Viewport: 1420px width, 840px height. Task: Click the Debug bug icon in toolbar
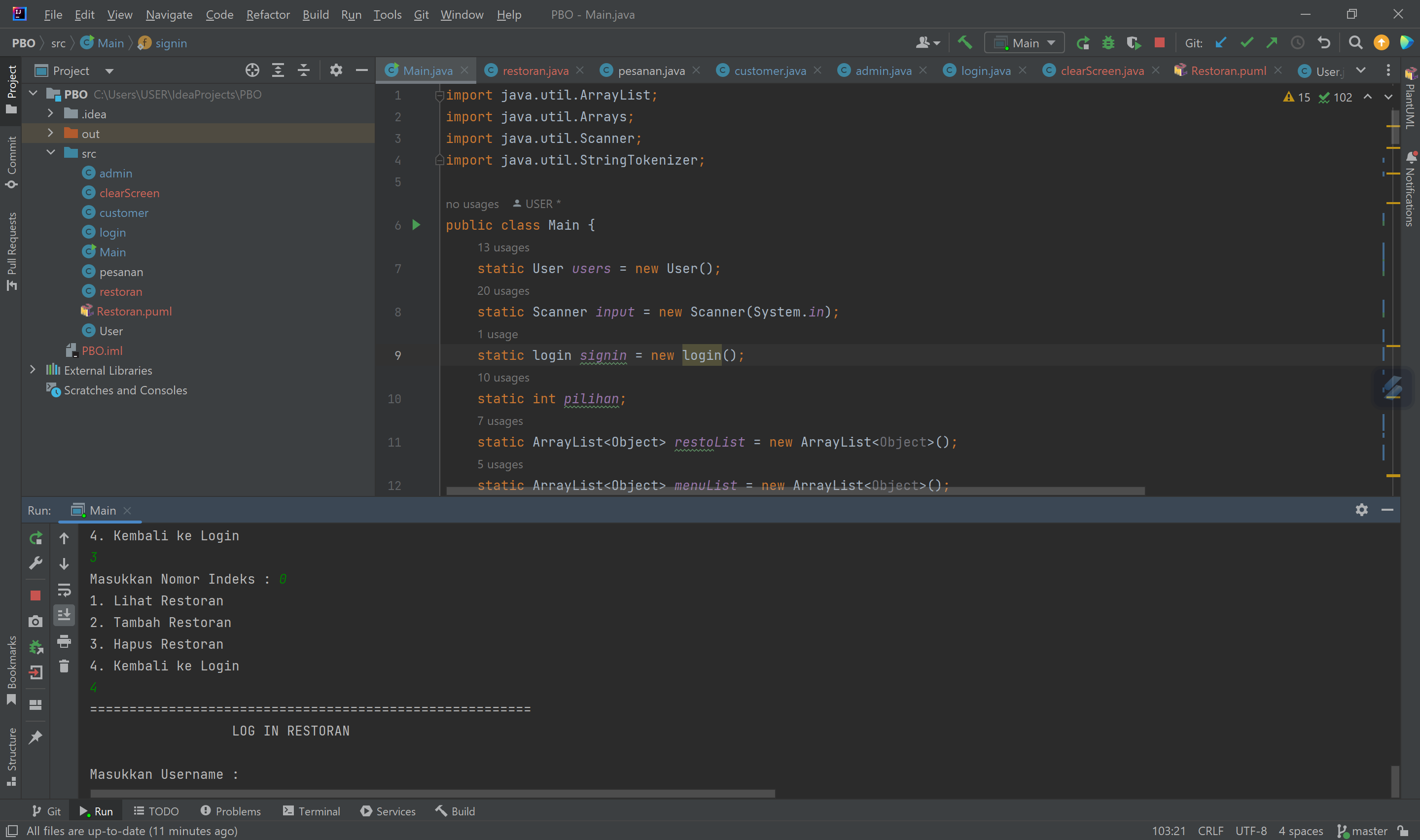coord(1107,43)
